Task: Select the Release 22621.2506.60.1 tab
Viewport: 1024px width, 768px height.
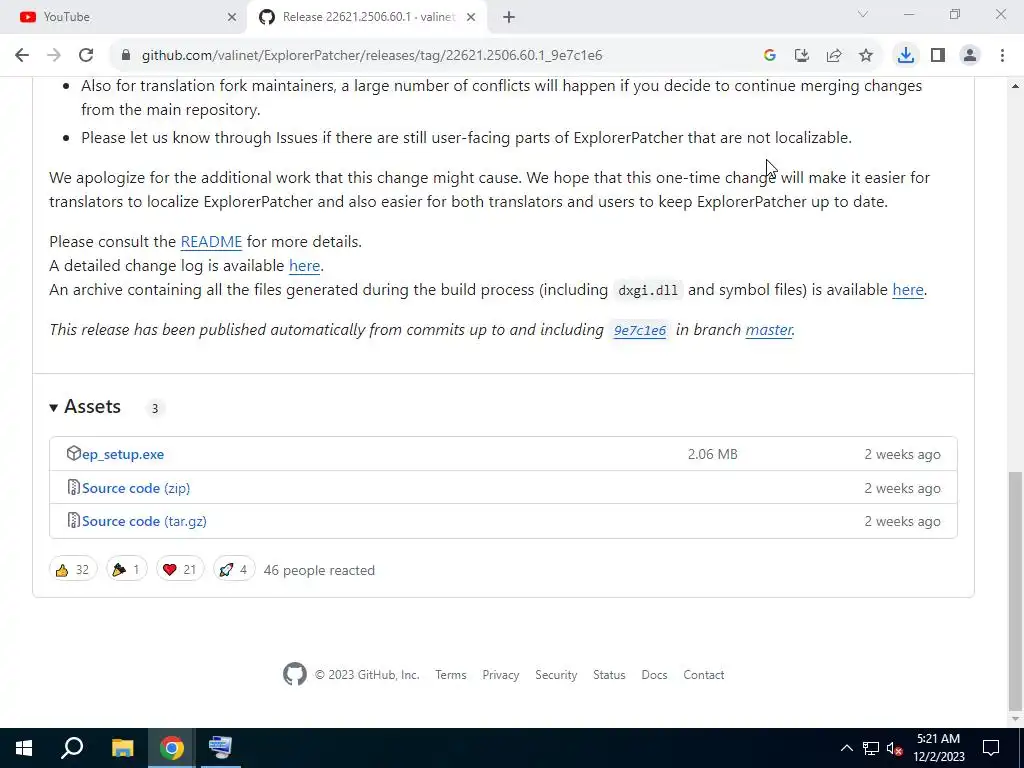Action: (x=368, y=17)
